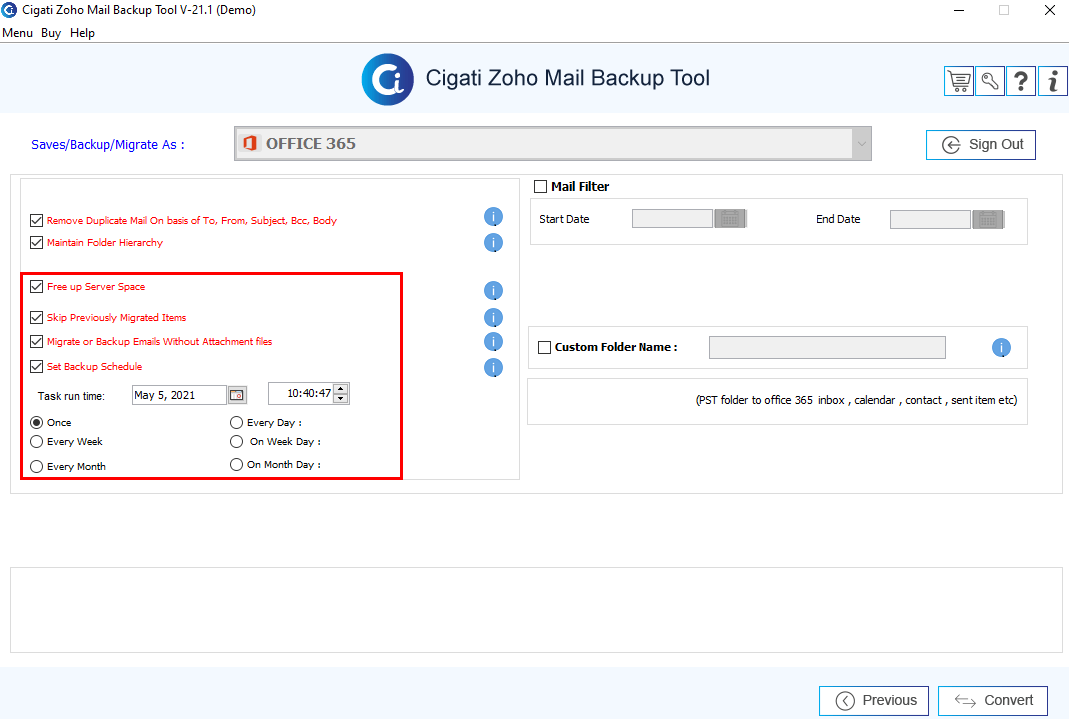Click the about info icon in header
Viewport: 1069px width, 719px height.
pyautogui.click(x=1053, y=81)
